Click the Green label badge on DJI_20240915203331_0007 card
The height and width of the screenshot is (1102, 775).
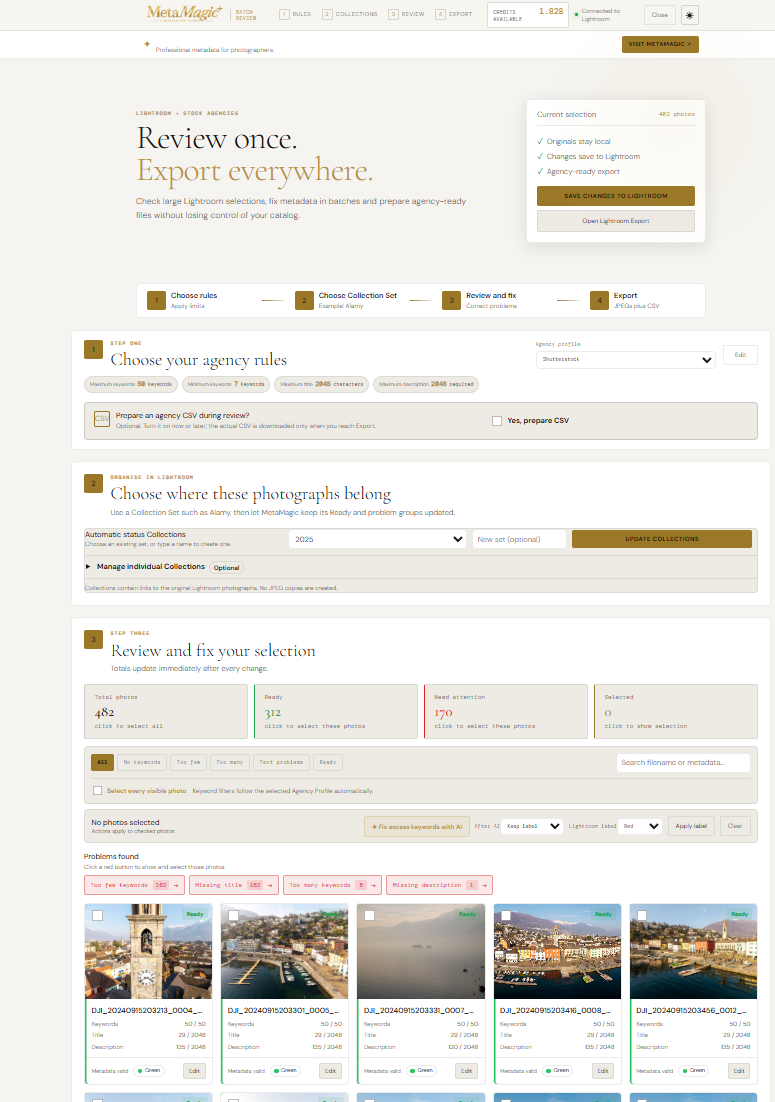[421, 1070]
